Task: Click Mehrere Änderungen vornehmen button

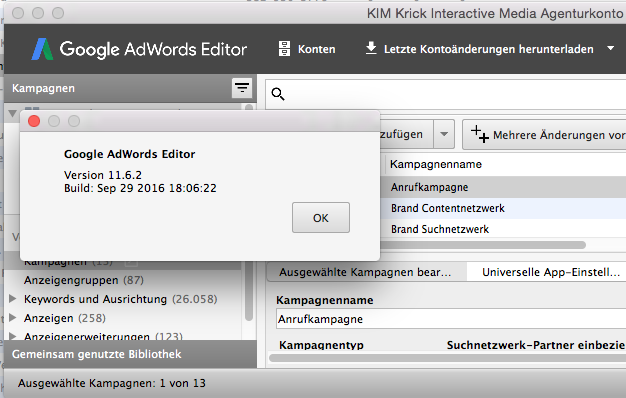Action: [545, 135]
